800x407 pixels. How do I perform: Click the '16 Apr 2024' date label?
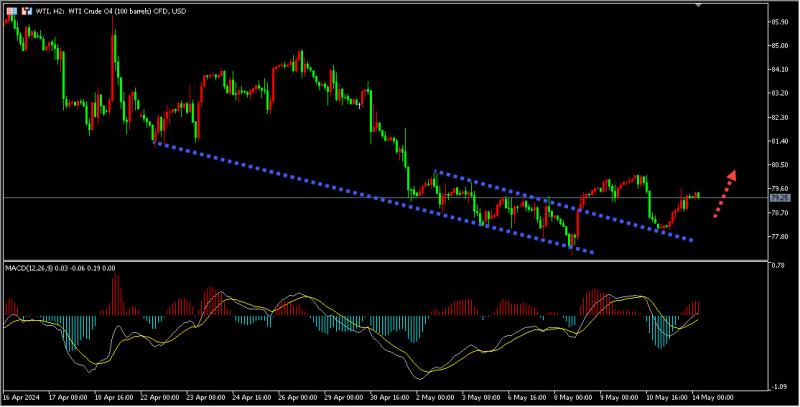click(x=20, y=397)
